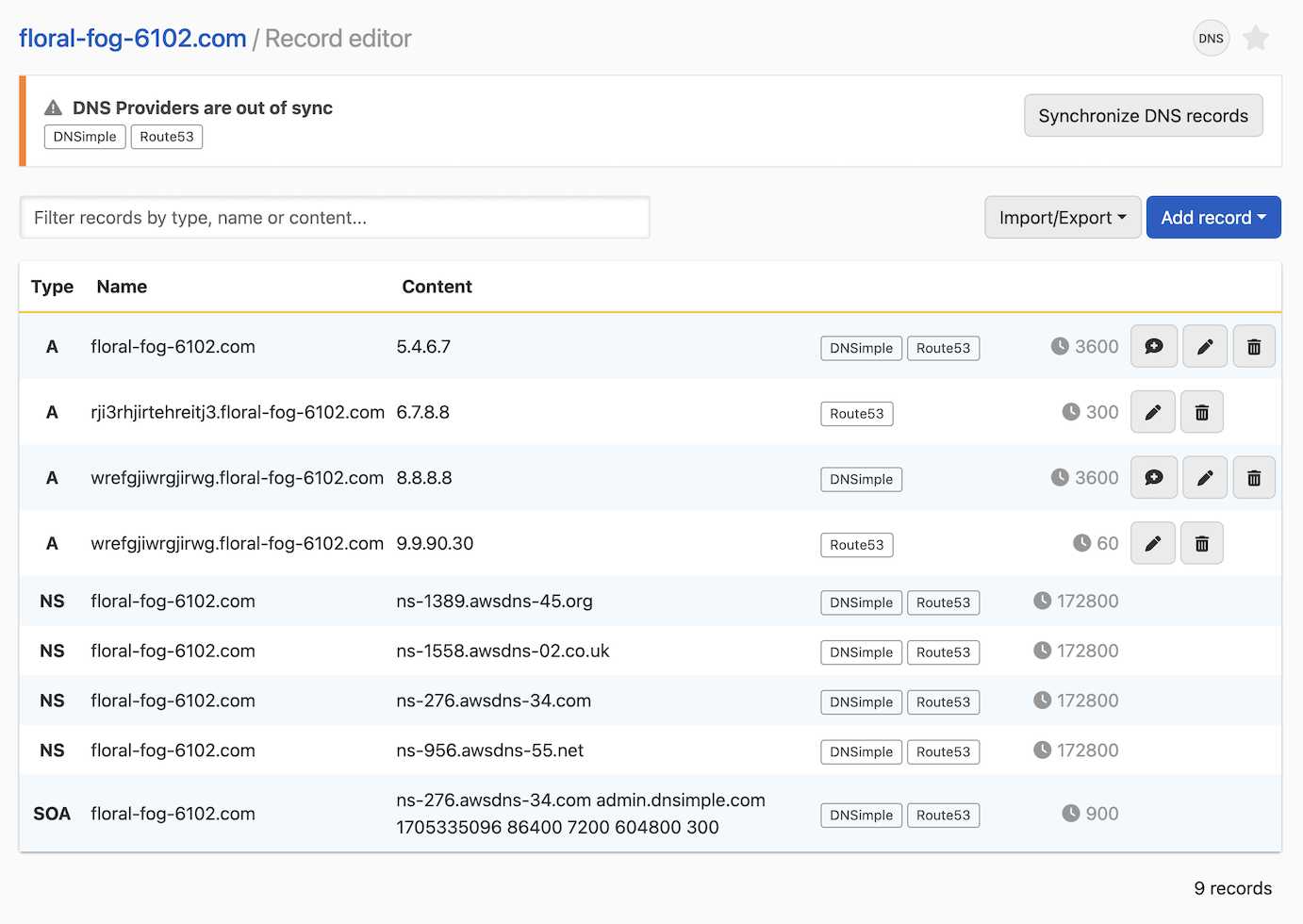Screen dimensions: 1303x924
Task: Click the out of sync warning triangle
Action: coord(54,107)
